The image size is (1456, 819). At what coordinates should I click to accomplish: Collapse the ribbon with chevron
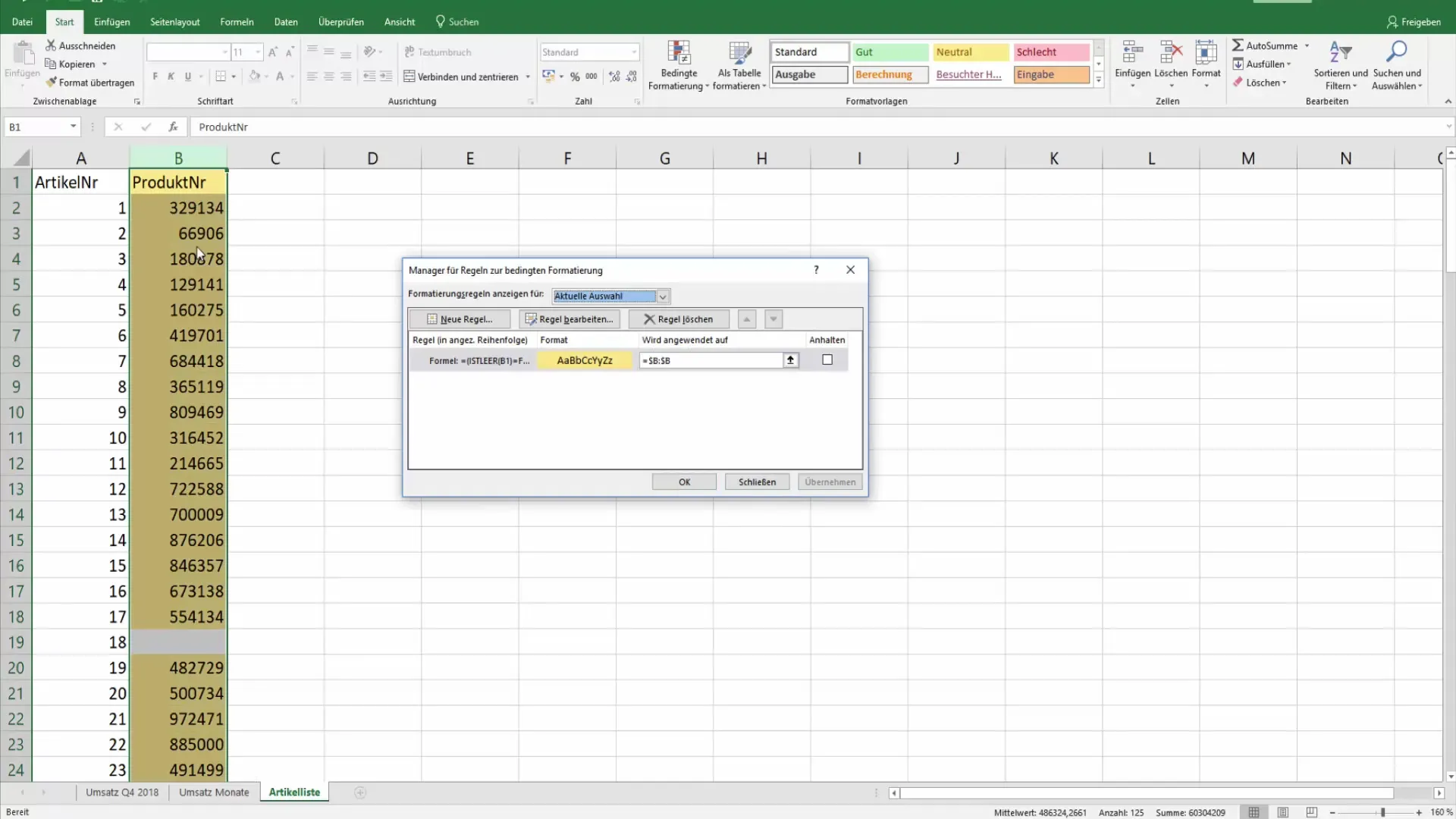1448,102
